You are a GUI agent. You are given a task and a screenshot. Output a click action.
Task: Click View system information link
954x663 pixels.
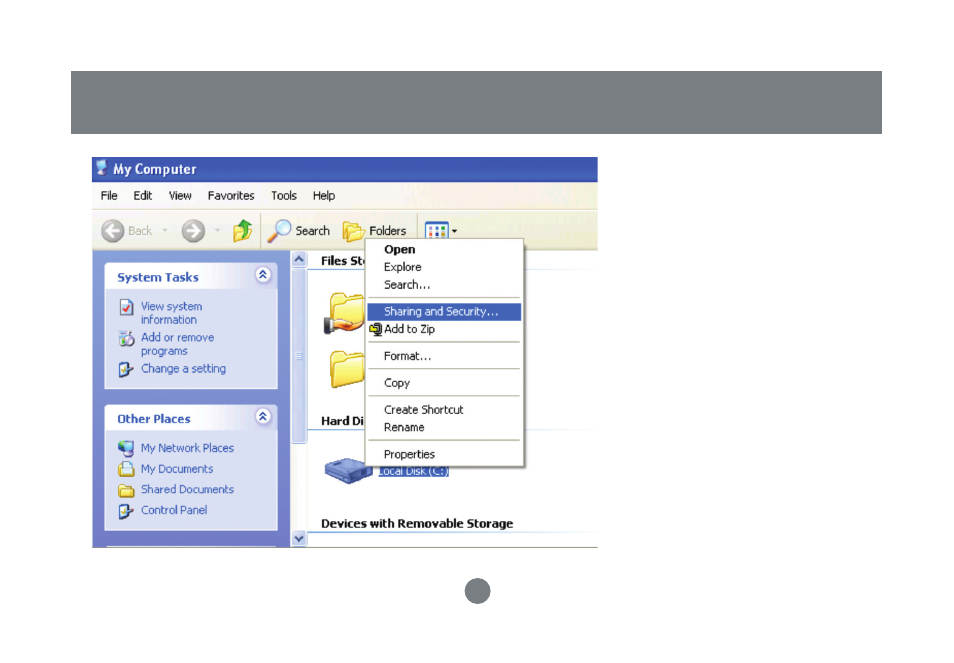click(x=172, y=313)
